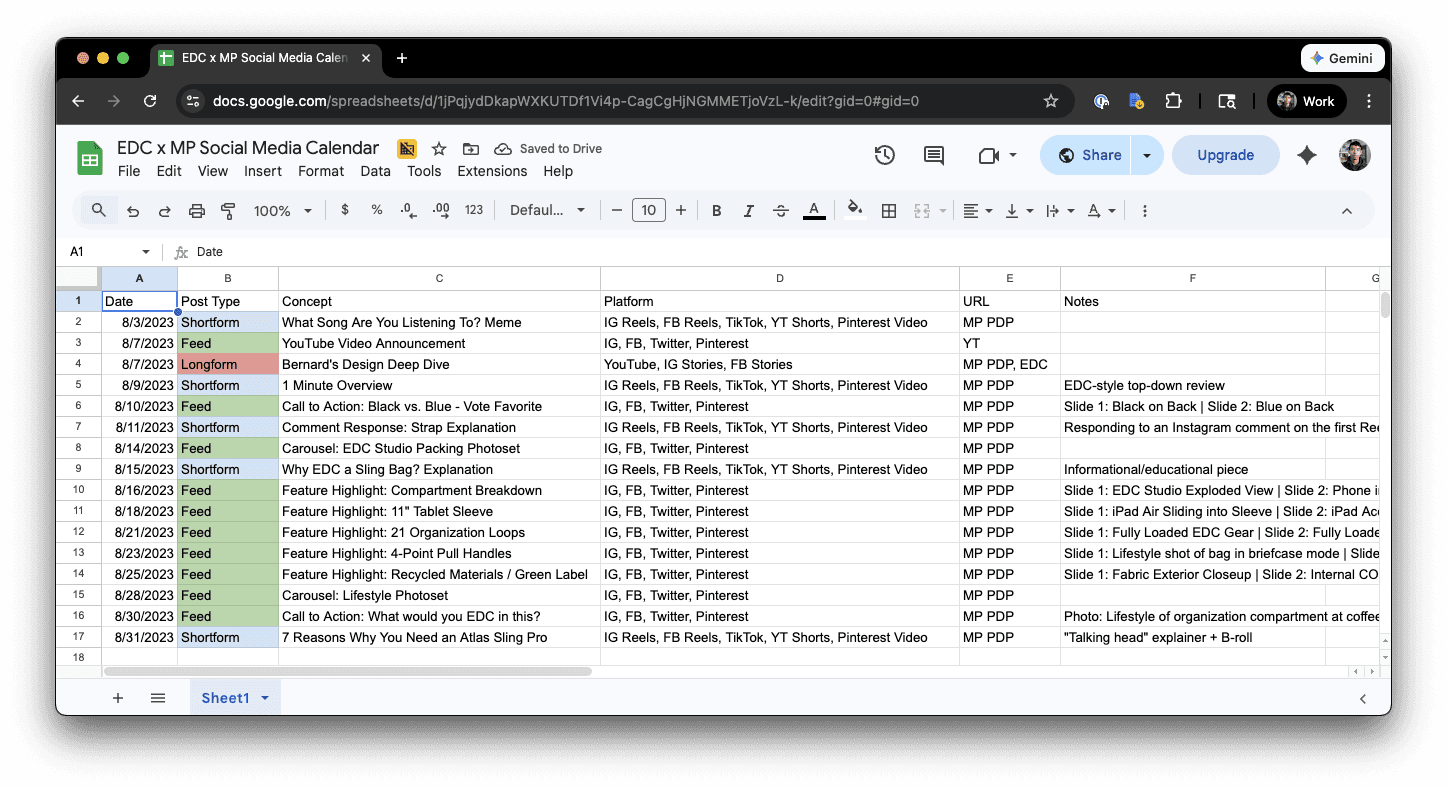Select the paint format tool
Image resolution: width=1447 pixels, height=789 pixels.
pyautogui.click(x=228, y=211)
